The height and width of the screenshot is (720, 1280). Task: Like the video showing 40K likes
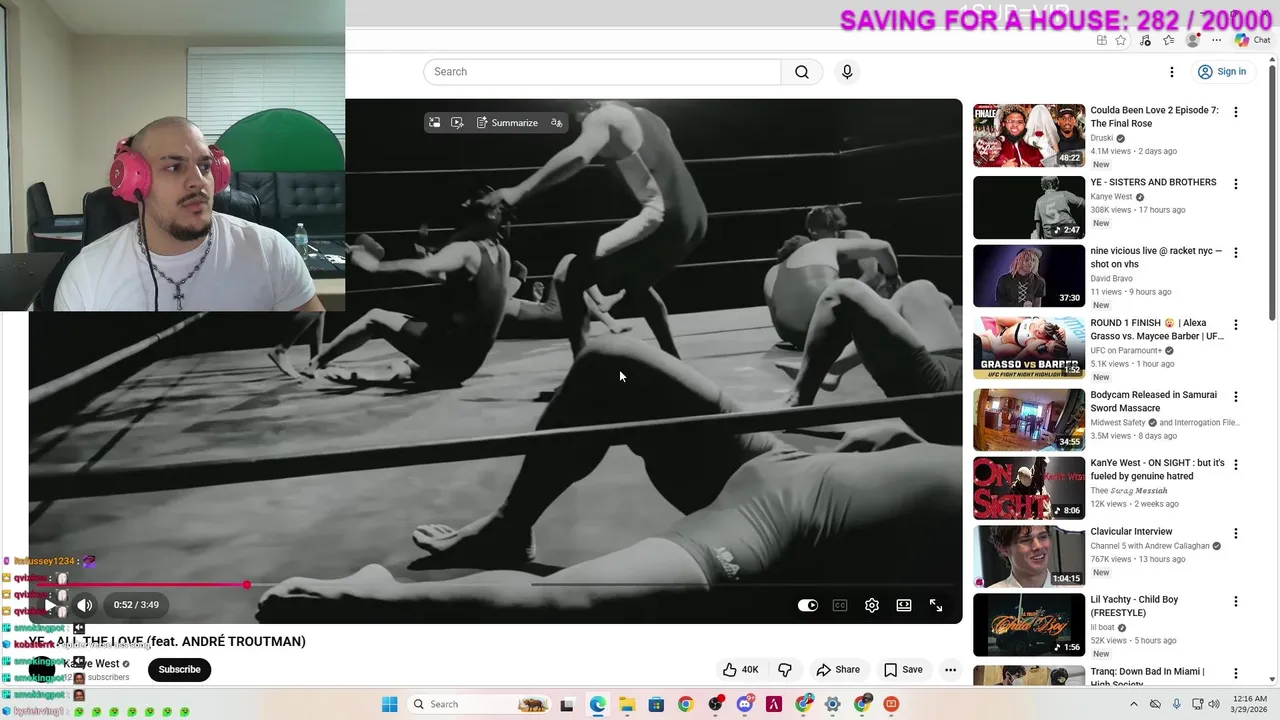click(740, 670)
